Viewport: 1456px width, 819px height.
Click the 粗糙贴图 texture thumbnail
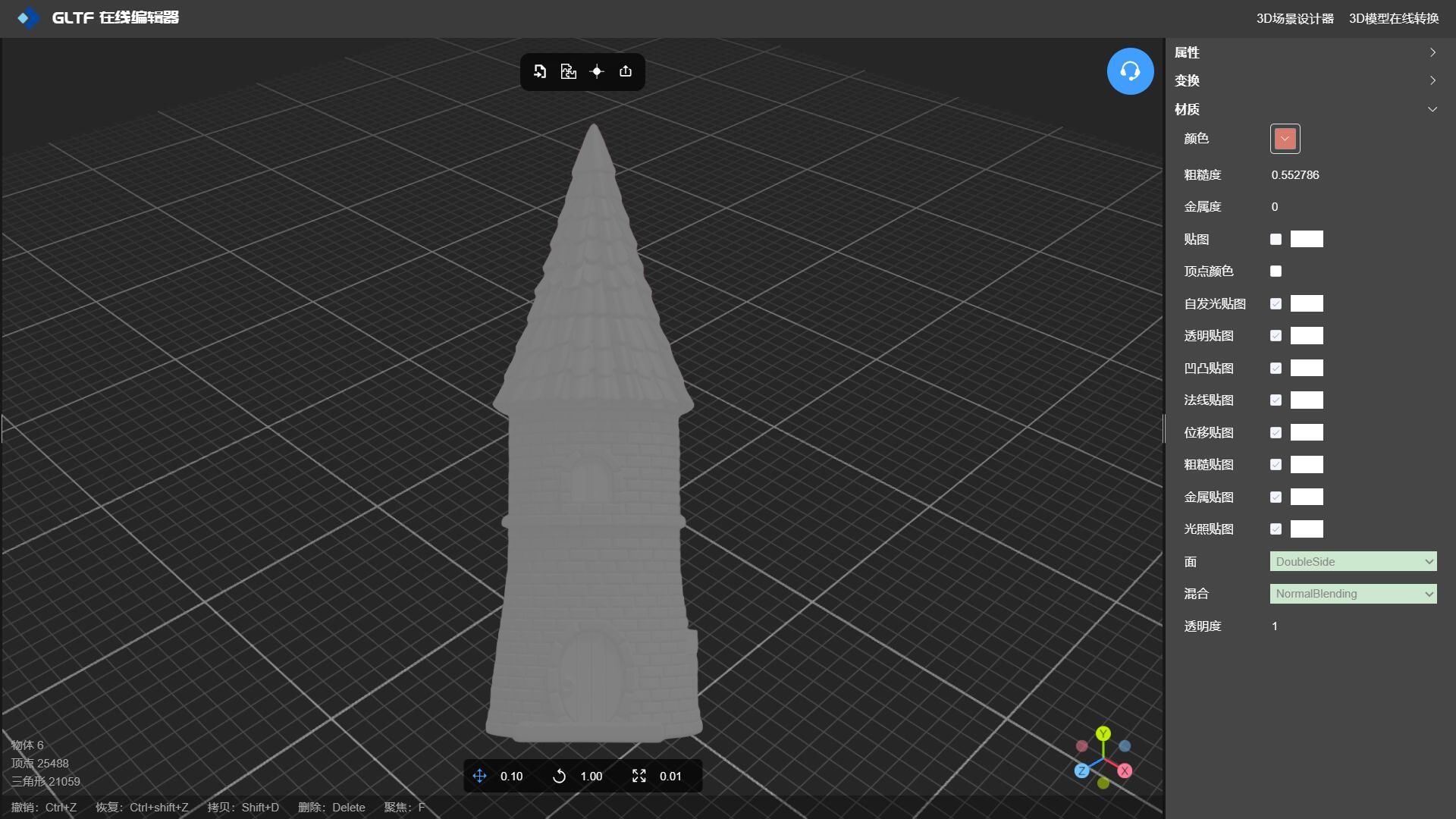pyautogui.click(x=1307, y=464)
